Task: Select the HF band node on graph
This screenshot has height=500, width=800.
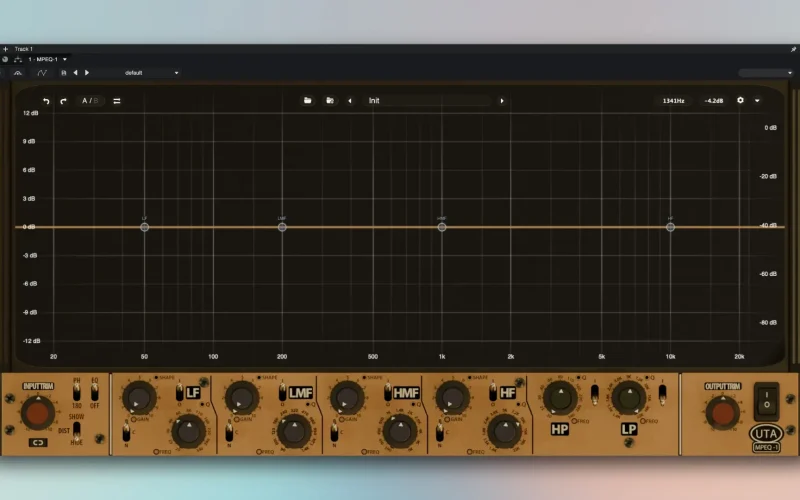Action: click(670, 227)
